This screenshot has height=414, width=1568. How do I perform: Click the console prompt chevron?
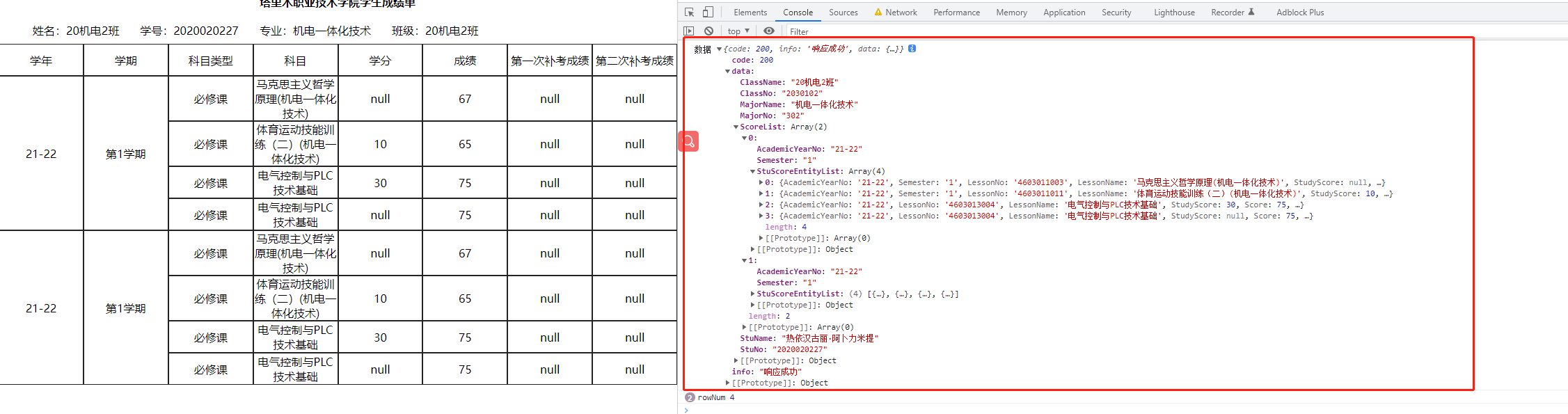(x=686, y=410)
